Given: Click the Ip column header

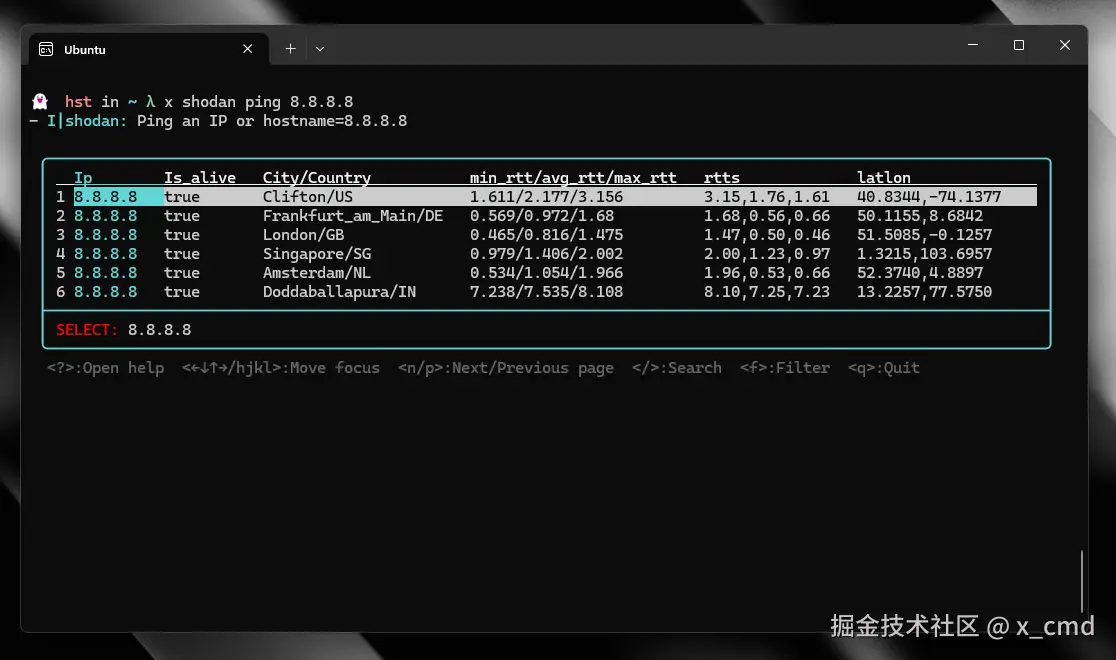Looking at the screenshot, I should click(83, 177).
